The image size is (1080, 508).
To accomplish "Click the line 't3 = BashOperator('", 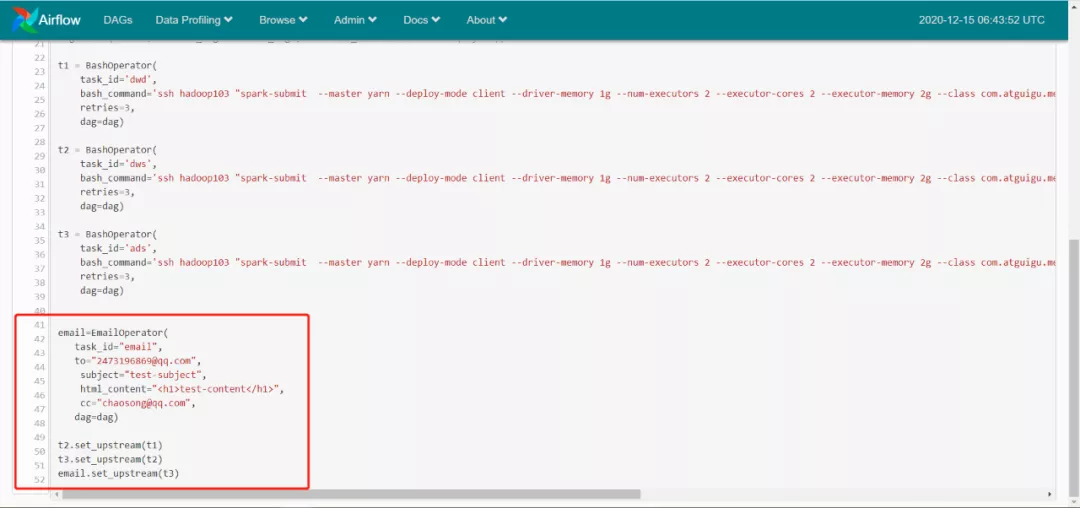I will click(x=107, y=234).
